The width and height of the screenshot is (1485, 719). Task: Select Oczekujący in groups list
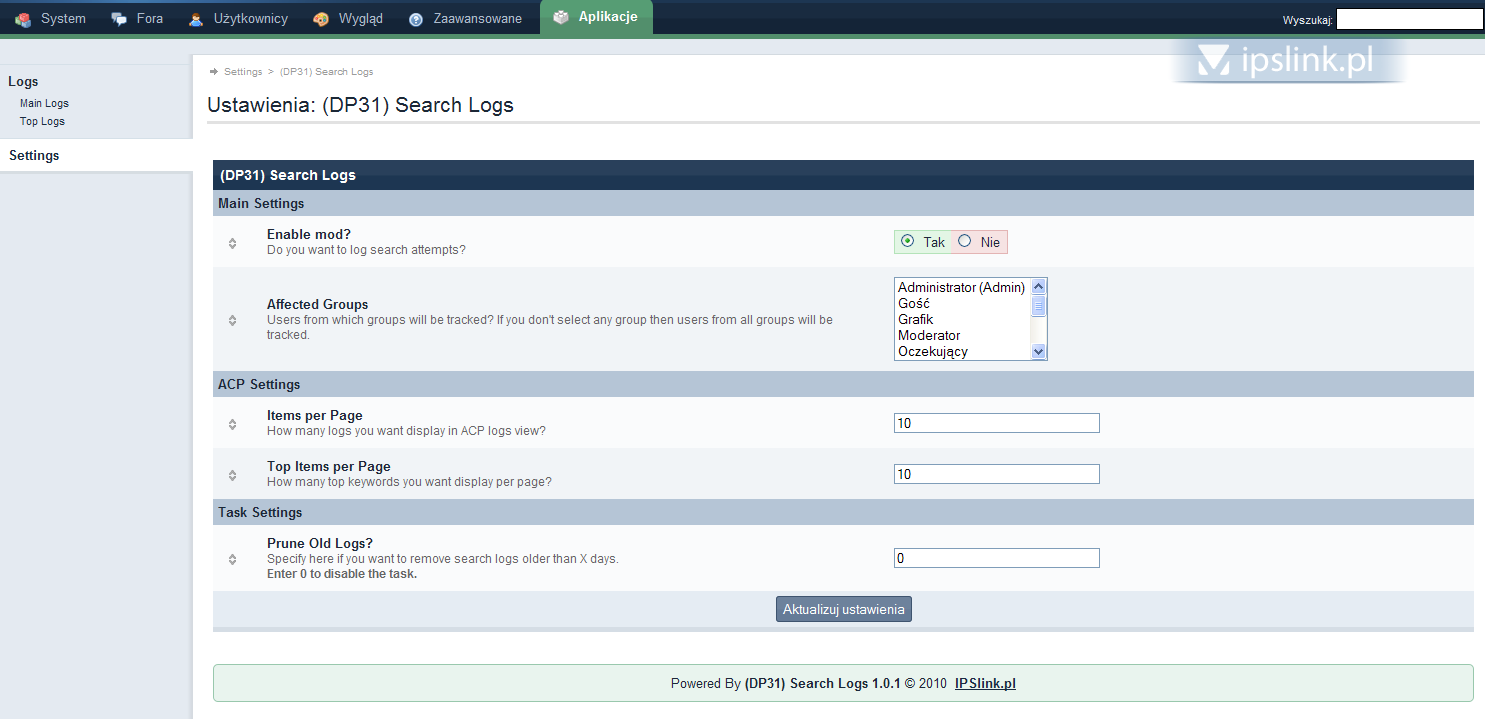[x=962, y=351]
